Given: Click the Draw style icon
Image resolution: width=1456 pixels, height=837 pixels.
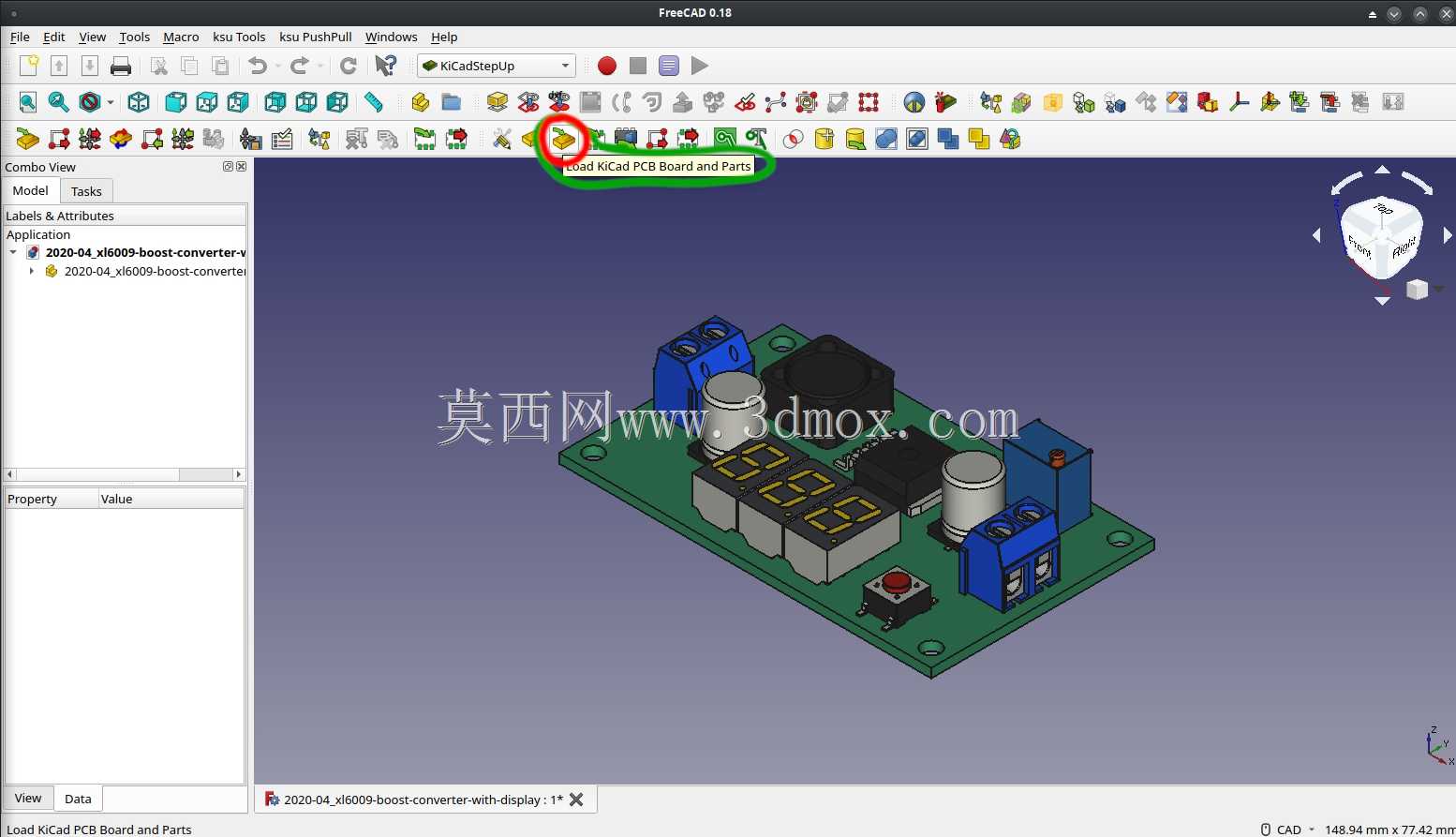Looking at the screenshot, I should point(90,102).
